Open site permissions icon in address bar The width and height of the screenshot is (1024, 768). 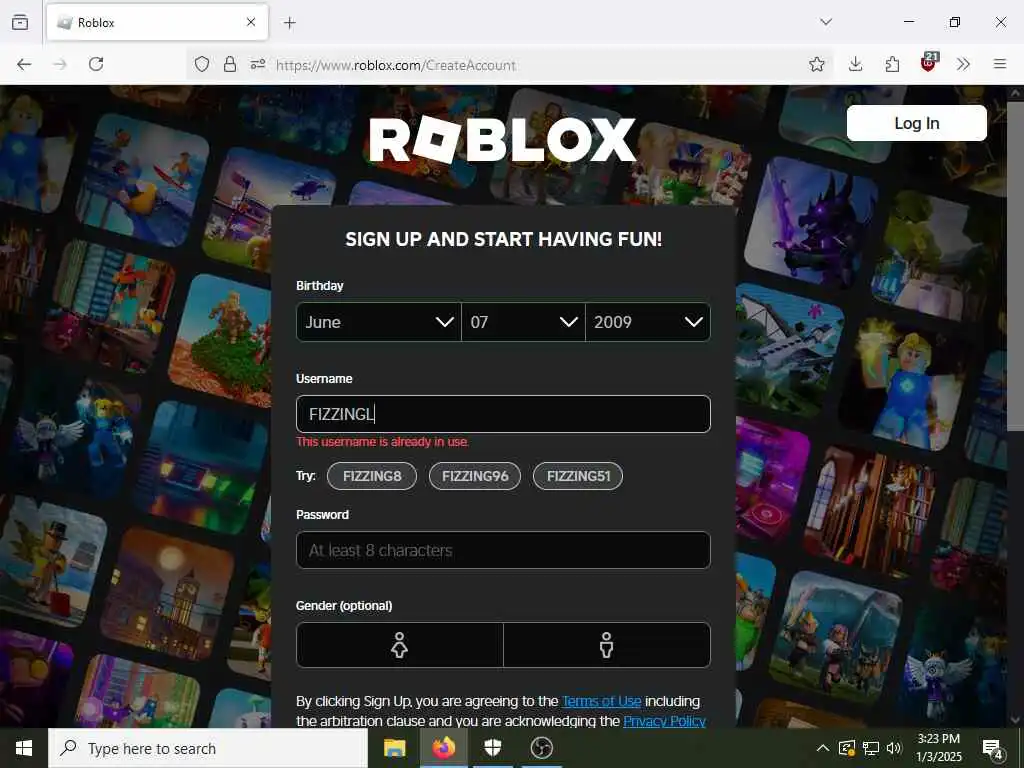pyautogui.click(x=258, y=64)
